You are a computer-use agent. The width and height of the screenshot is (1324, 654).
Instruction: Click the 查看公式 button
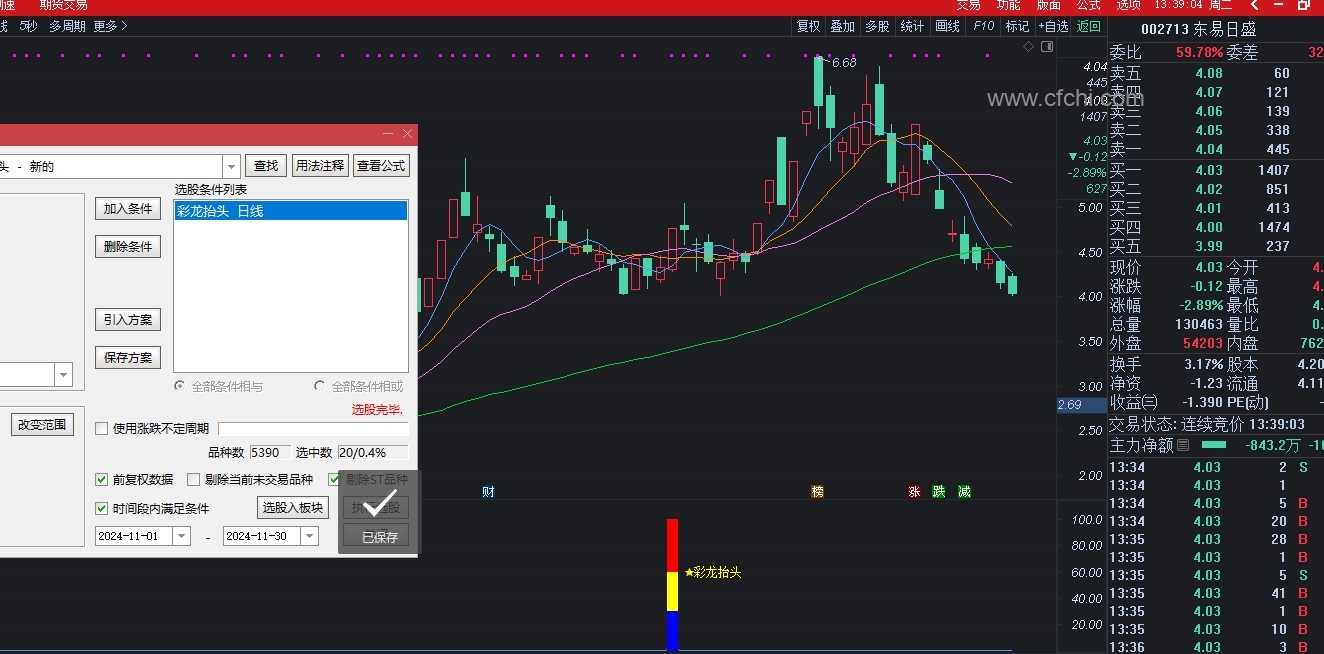tap(381, 166)
